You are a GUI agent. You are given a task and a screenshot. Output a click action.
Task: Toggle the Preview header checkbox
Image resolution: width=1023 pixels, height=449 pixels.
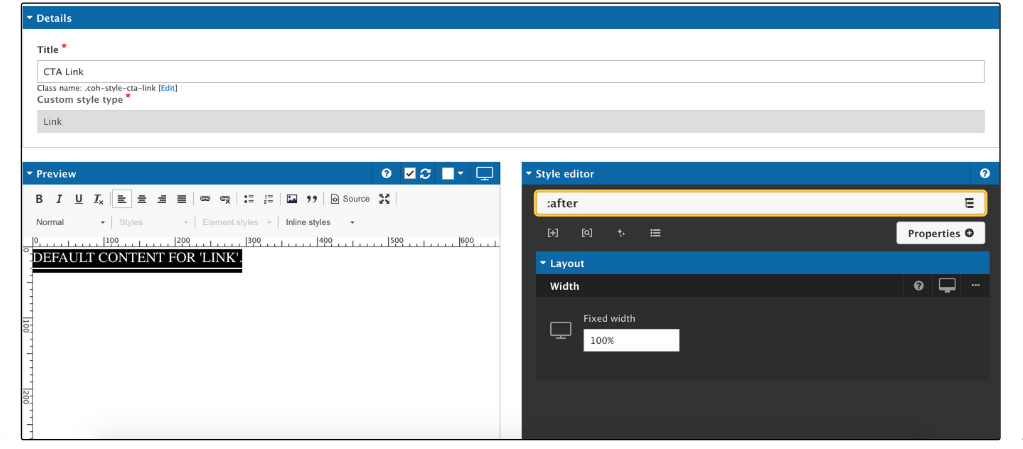[x=410, y=174]
